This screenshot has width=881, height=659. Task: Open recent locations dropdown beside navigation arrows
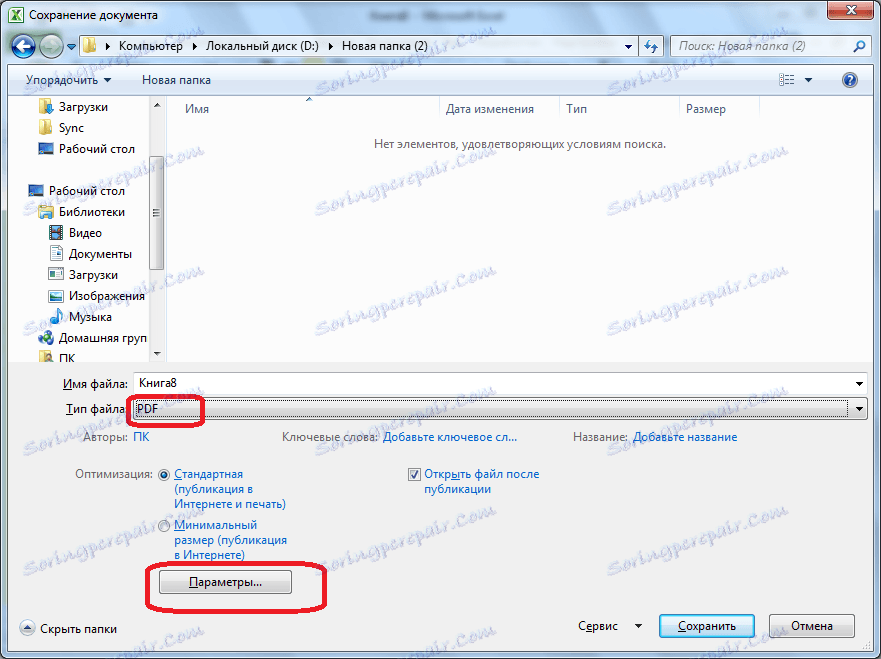coord(71,47)
